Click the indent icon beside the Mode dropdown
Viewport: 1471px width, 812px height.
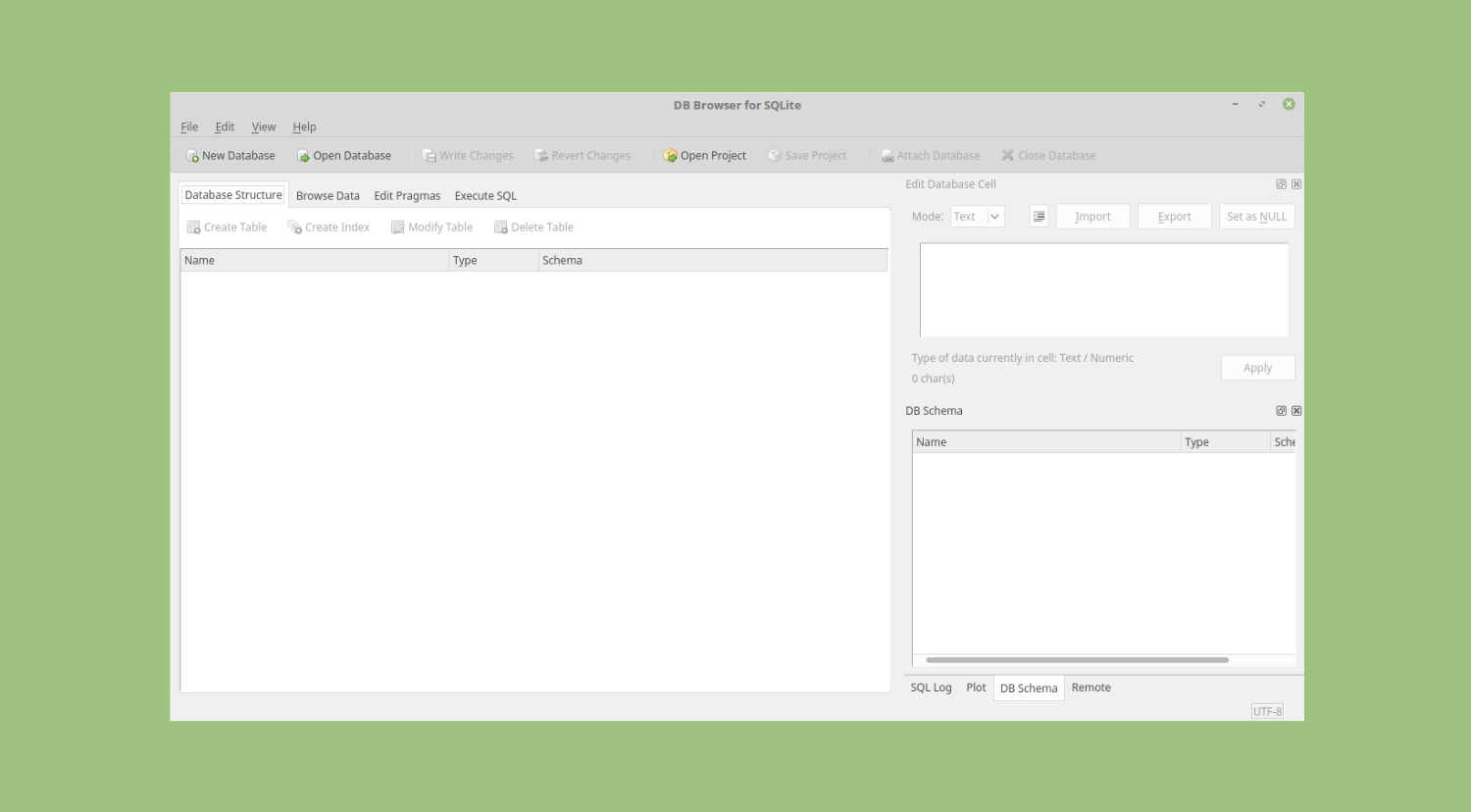[1039, 217]
